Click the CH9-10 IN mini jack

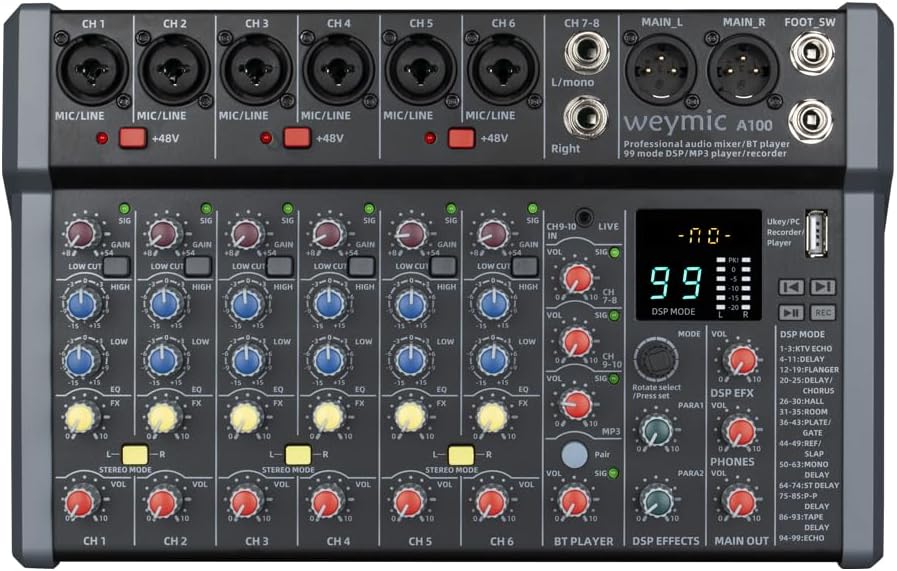point(582,215)
